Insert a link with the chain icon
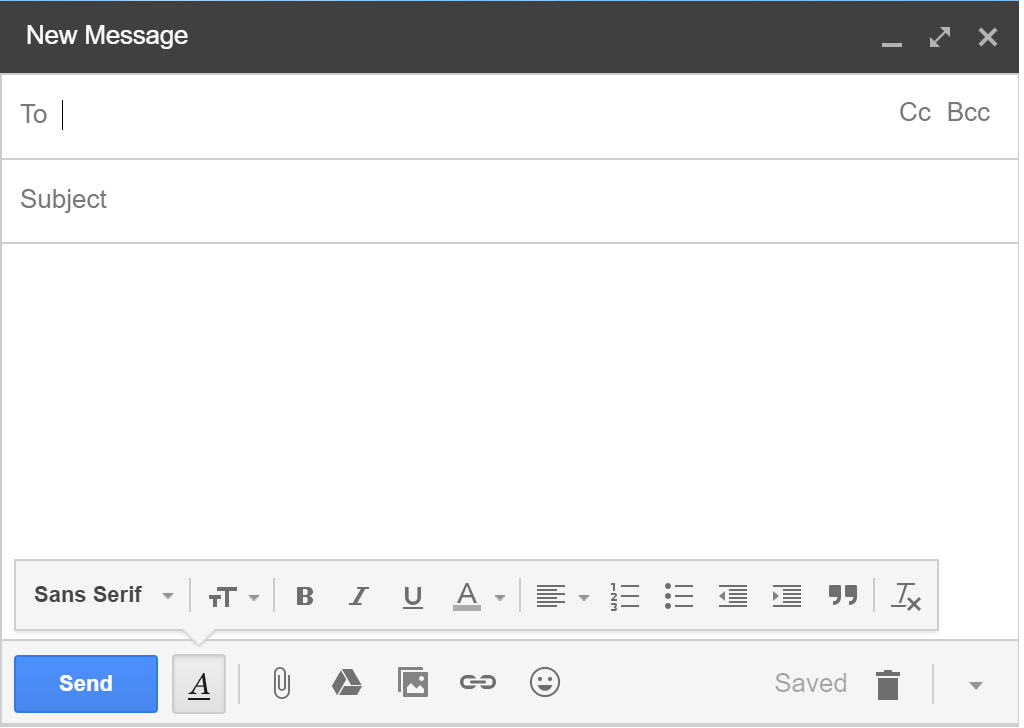The image size is (1024, 728). [x=477, y=684]
